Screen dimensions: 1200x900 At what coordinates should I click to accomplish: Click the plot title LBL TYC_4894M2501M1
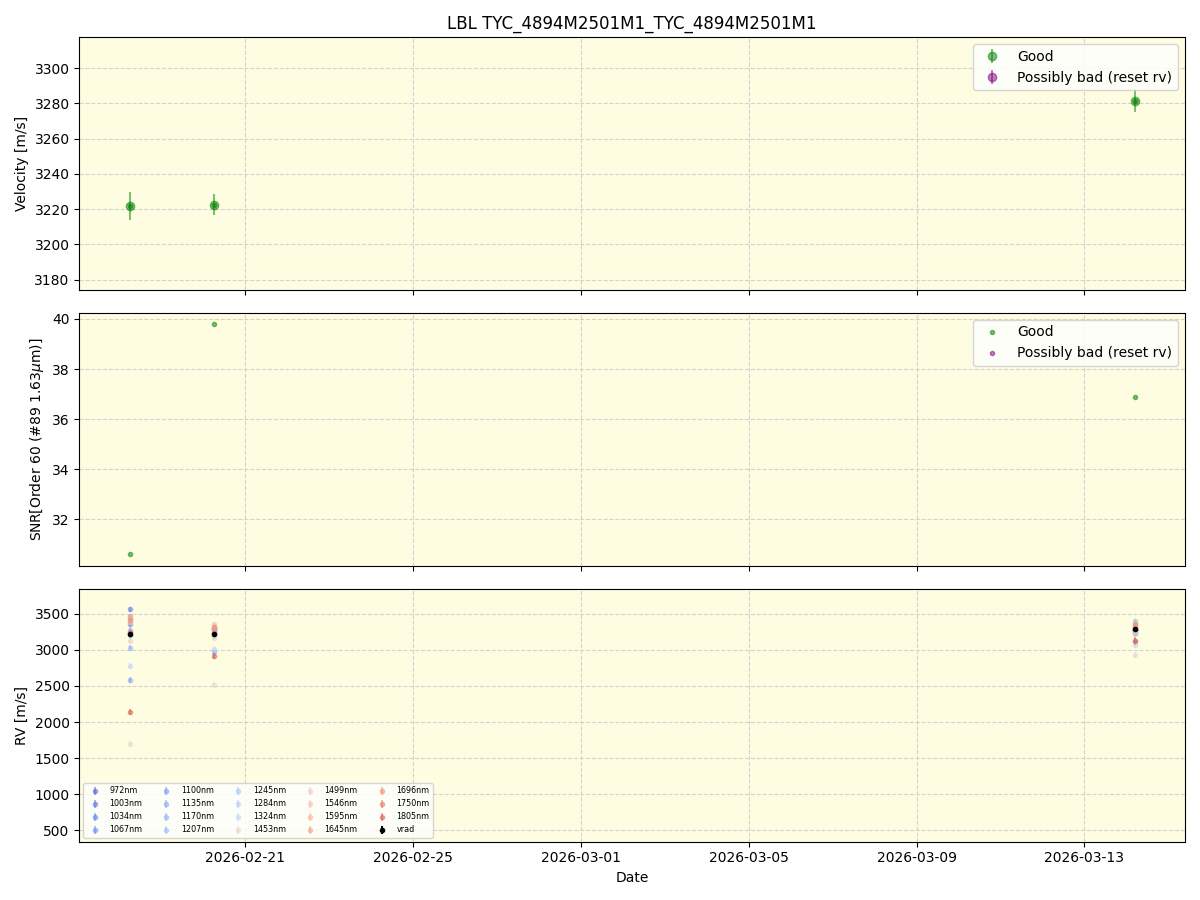[x=631, y=23]
